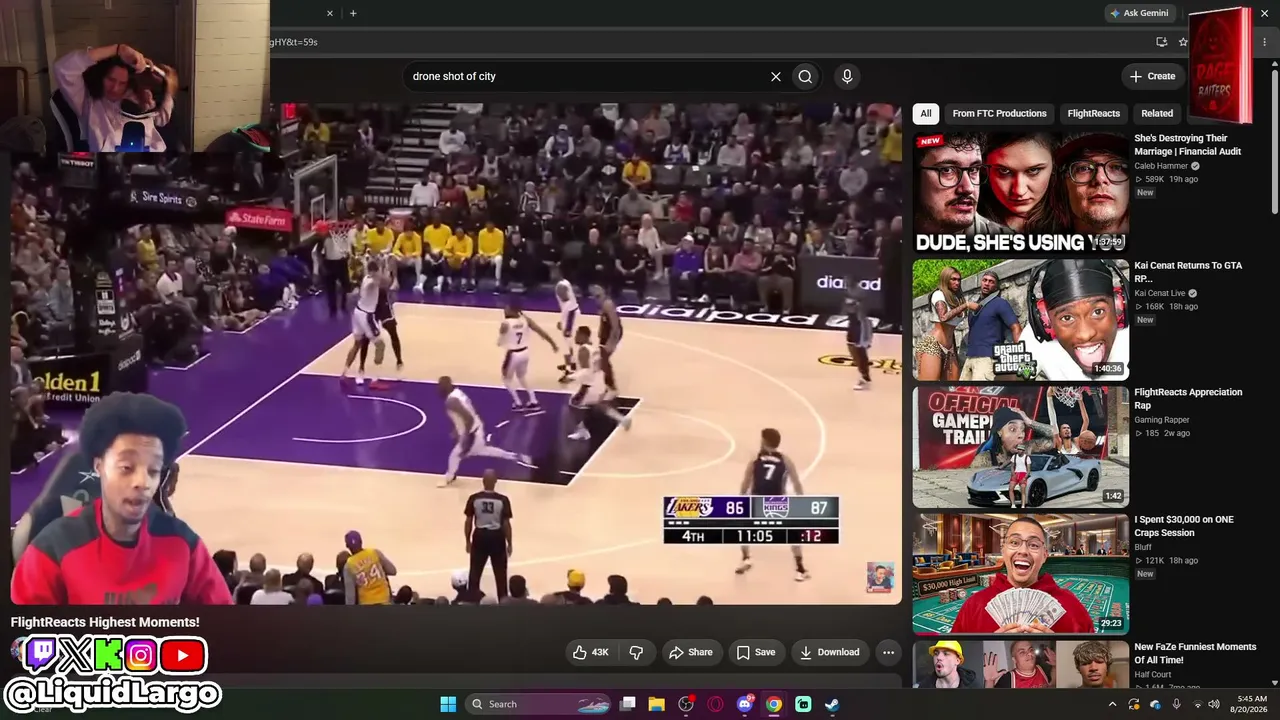The width and height of the screenshot is (1280, 720).
Task: Click the sync status tray icon
Action: pyautogui.click(x=1134, y=704)
